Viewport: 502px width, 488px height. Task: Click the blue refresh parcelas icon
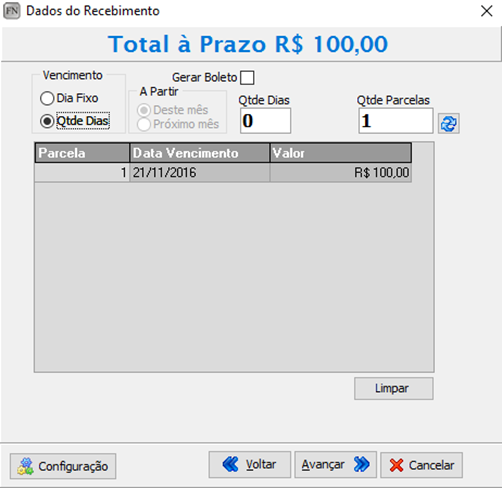pos(448,124)
